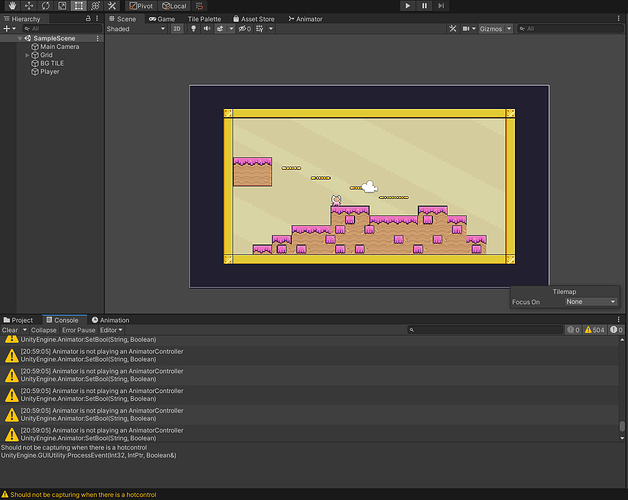Click the Pause button
Image resolution: width=628 pixels, height=500 pixels.
pos(425,6)
